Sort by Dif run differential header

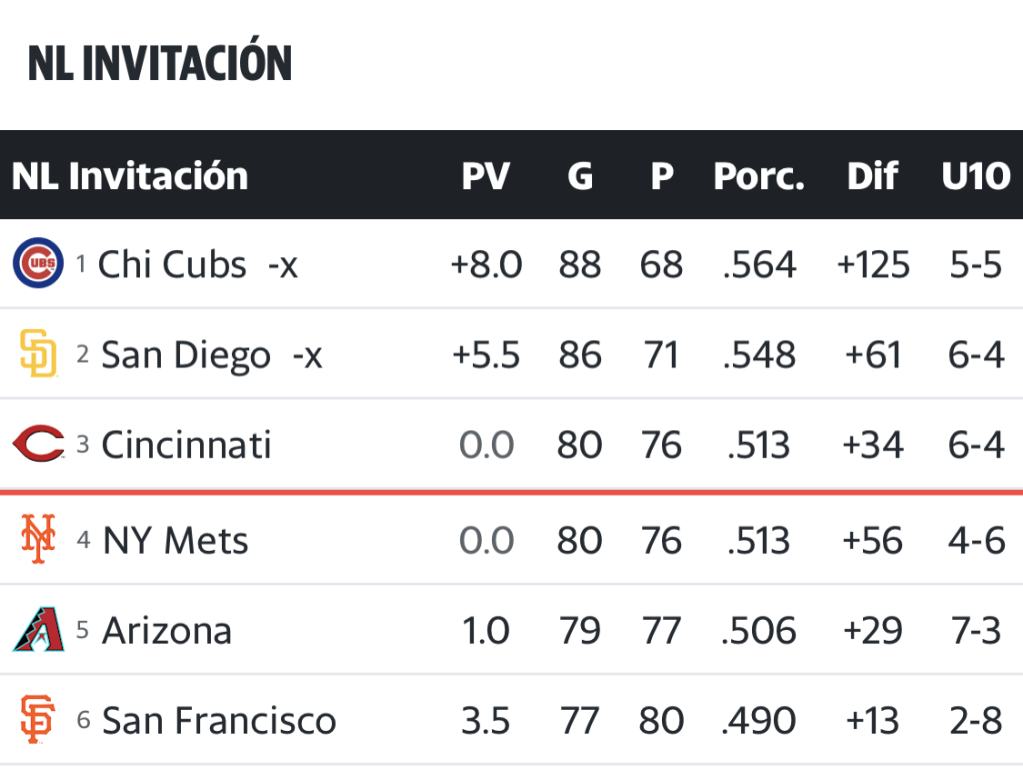(873, 176)
